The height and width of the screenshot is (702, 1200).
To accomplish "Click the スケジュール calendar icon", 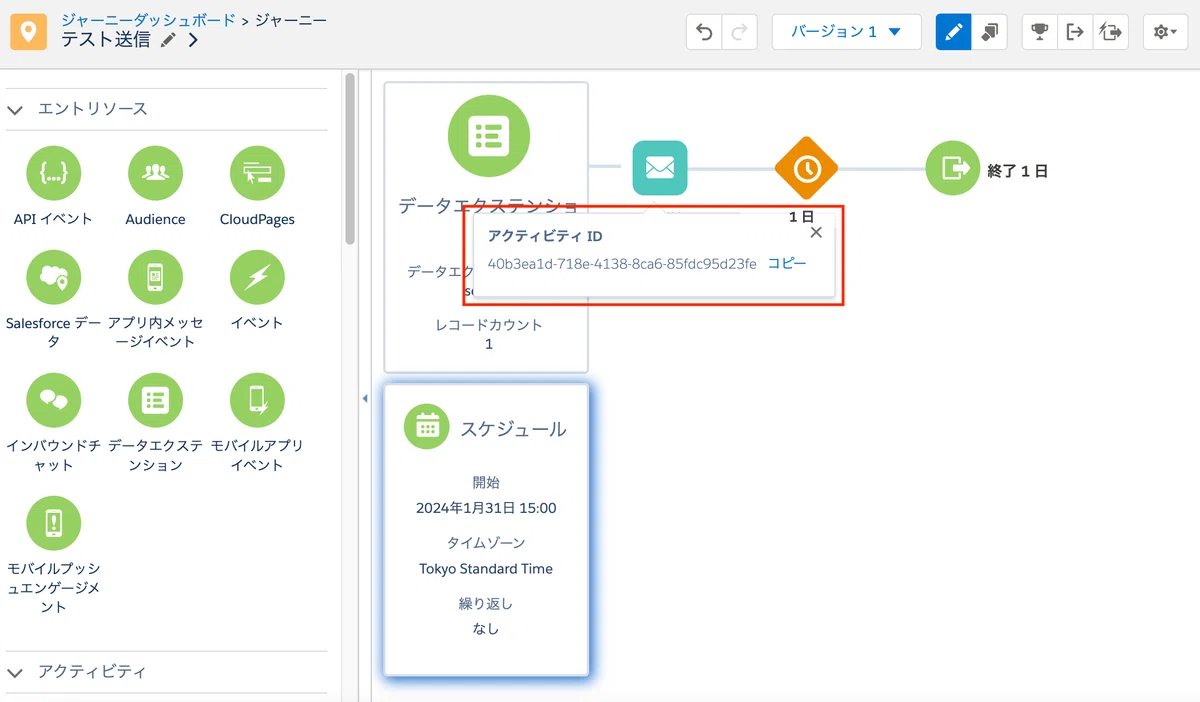I will tap(428, 428).
